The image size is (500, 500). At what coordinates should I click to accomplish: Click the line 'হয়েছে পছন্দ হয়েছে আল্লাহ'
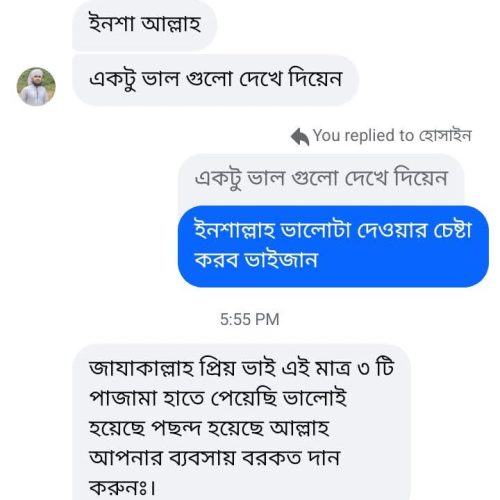(209, 428)
